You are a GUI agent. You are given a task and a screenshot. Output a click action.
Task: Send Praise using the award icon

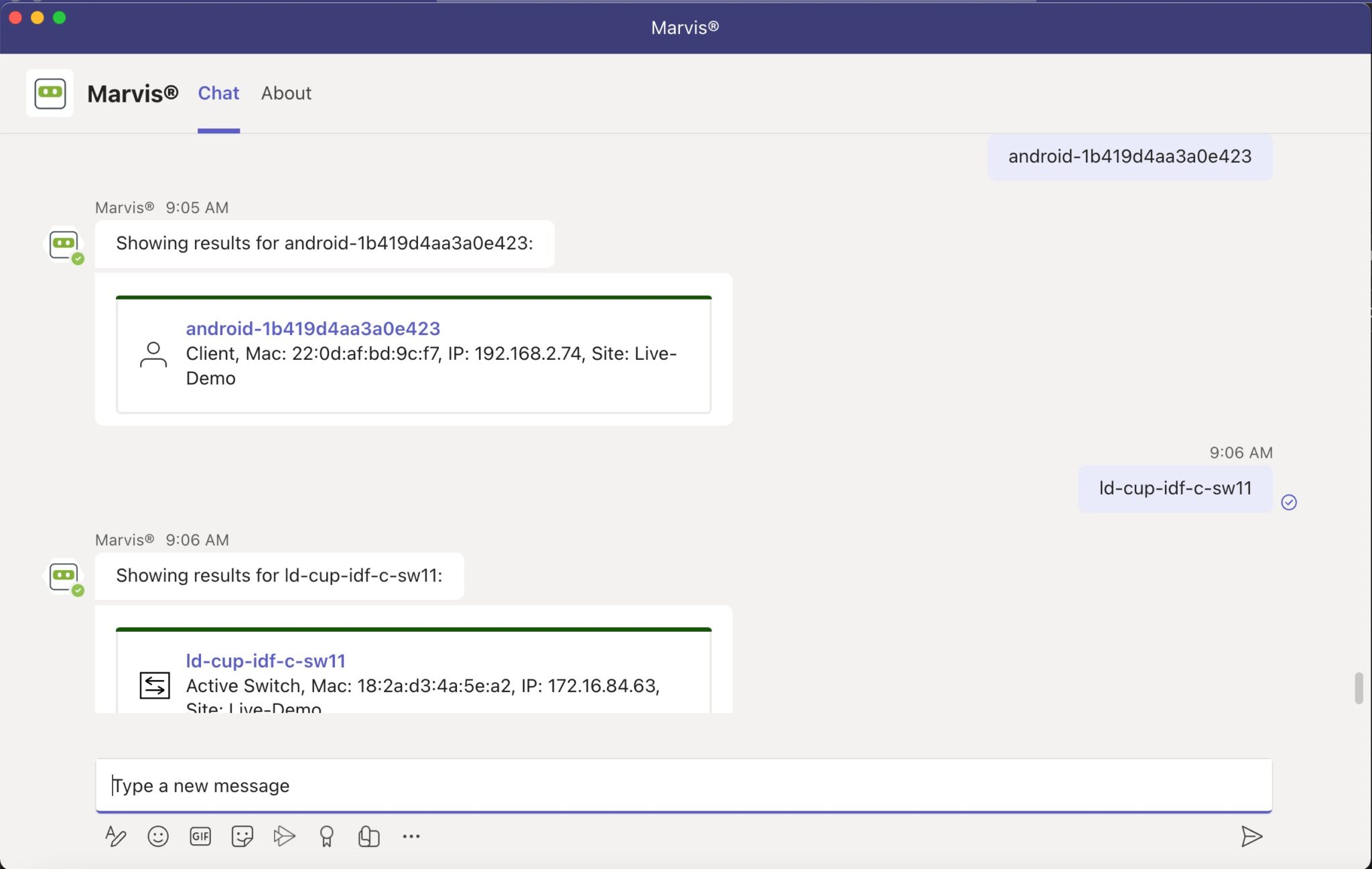pyautogui.click(x=326, y=835)
